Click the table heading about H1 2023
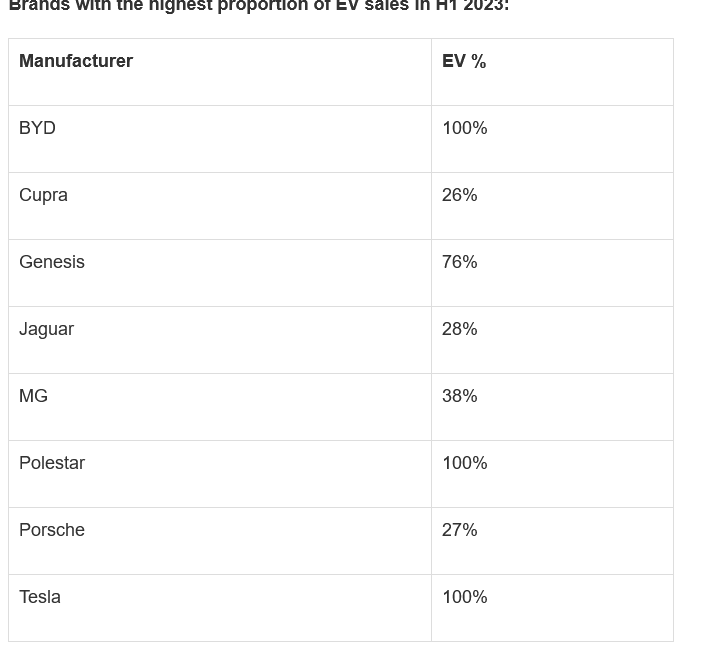The height and width of the screenshot is (662, 702). click(259, 5)
